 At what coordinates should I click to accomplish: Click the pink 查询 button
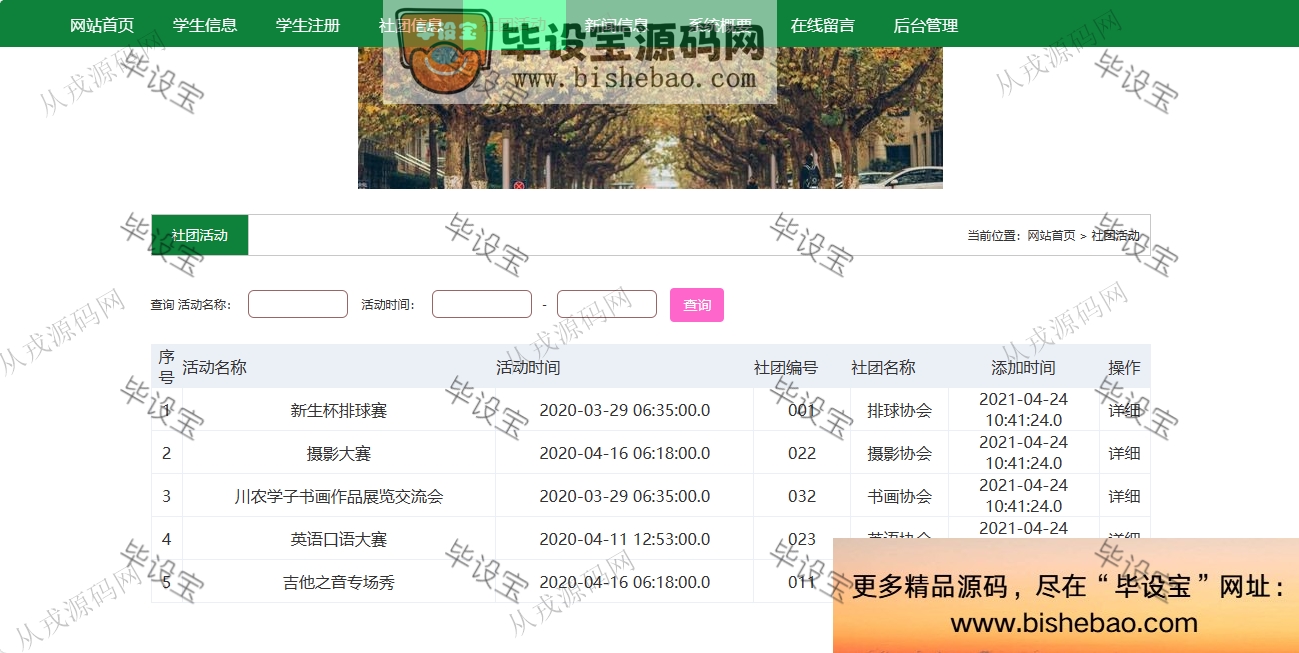click(697, 305)
